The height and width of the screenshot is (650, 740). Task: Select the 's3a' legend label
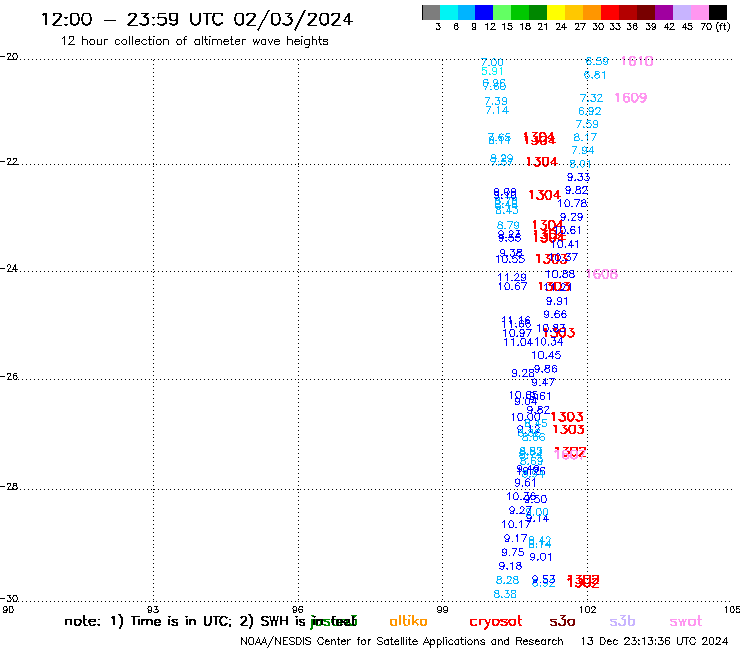(x=562, y=621)
